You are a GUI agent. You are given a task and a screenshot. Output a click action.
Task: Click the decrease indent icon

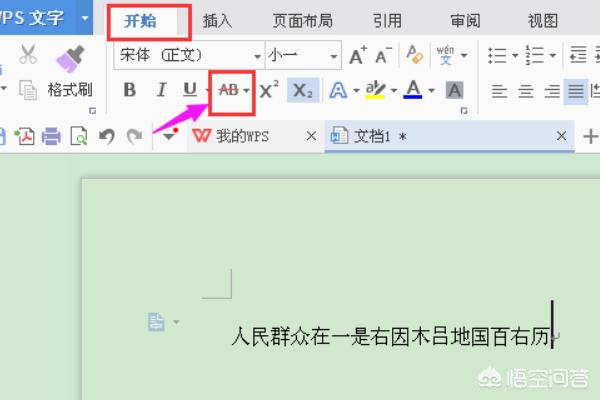578,55
